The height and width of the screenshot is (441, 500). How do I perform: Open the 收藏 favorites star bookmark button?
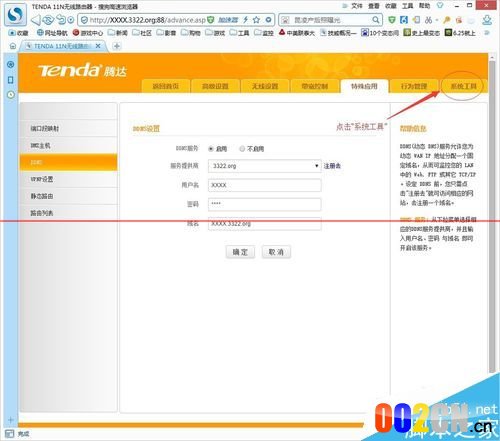(19, 33)
